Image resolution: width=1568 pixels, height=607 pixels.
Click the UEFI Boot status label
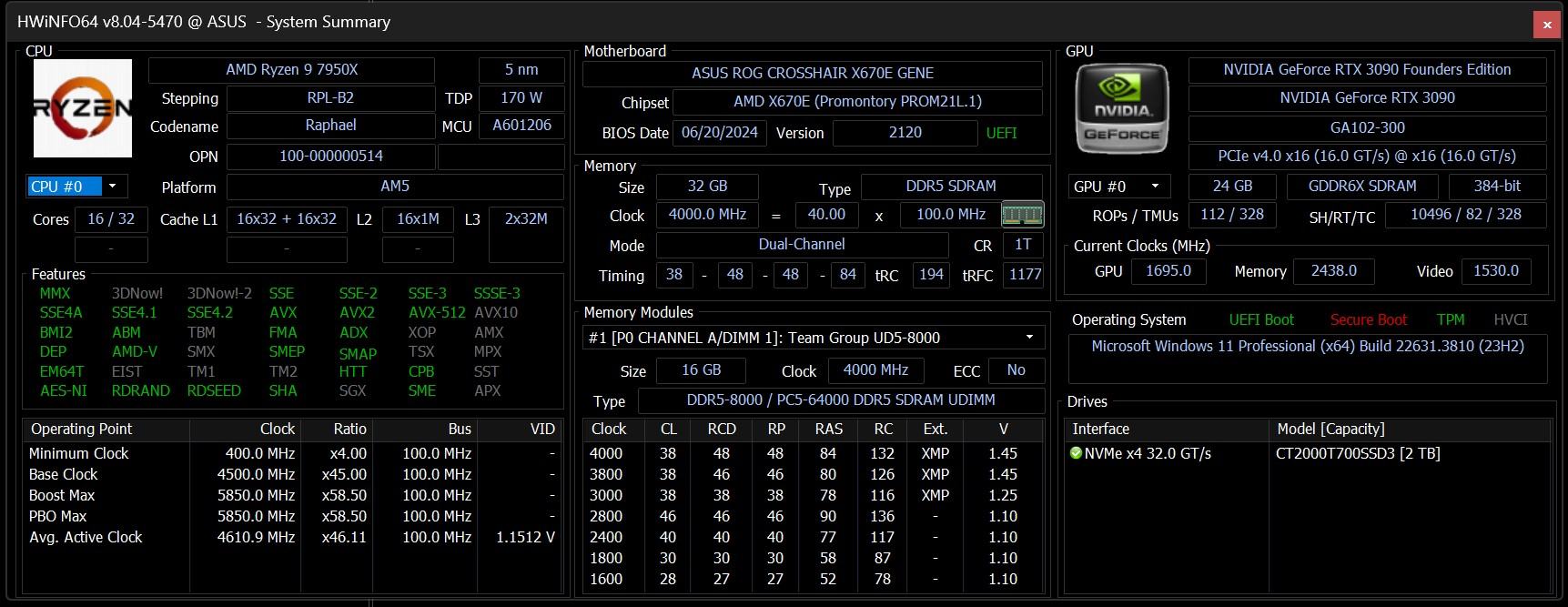[x=1261, y=319]
